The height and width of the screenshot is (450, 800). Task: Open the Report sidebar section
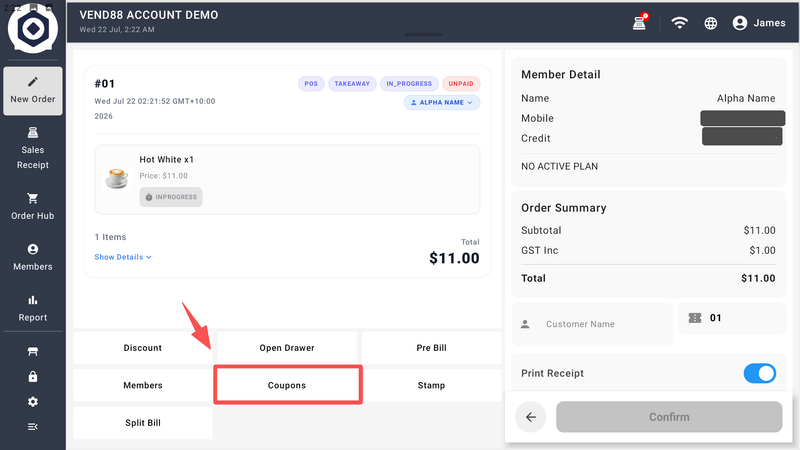(x=33, y=309)
